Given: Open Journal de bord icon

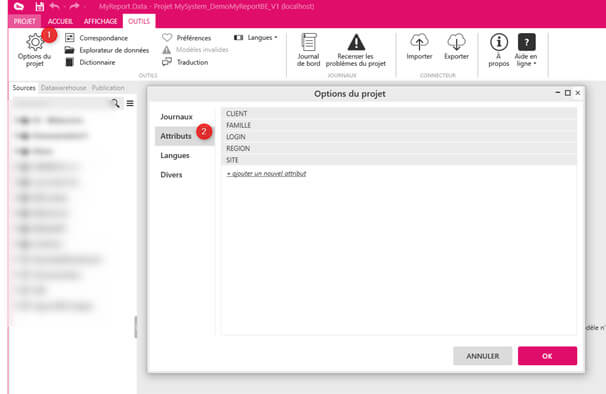Looking at the screenshot, I should (309, 42).
